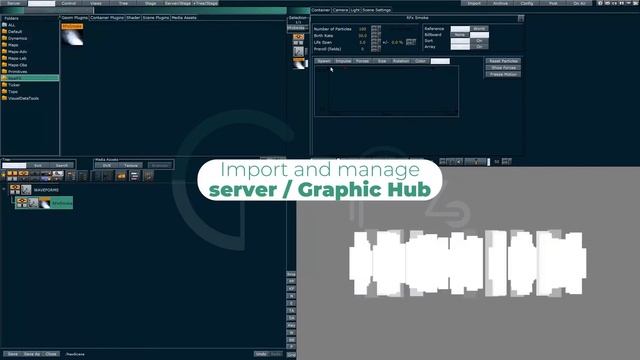
Task: Click the Texture media asset button
Action: pyautogui.click(x=131, y=165)
